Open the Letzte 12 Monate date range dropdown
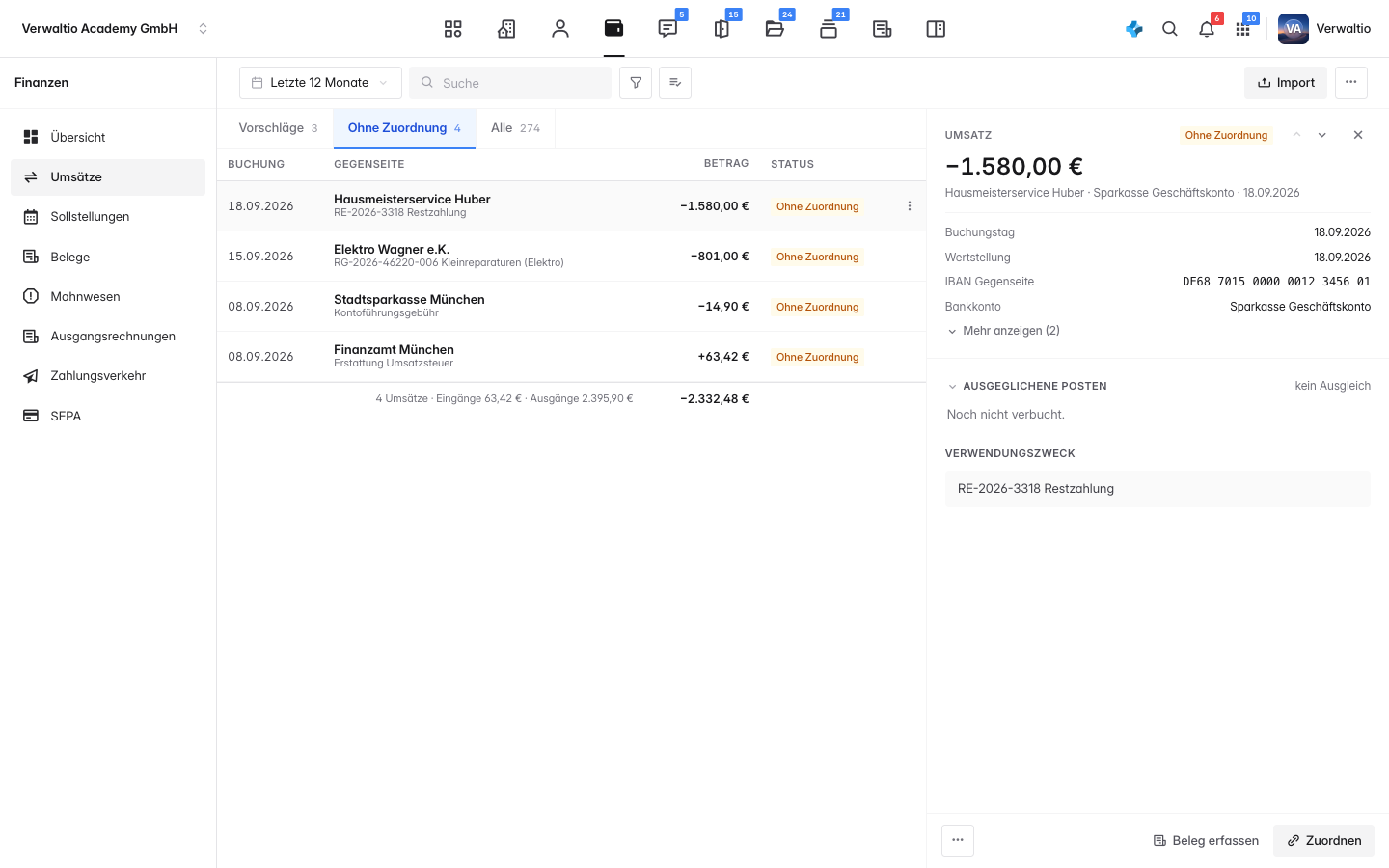 tap(320, 83)
